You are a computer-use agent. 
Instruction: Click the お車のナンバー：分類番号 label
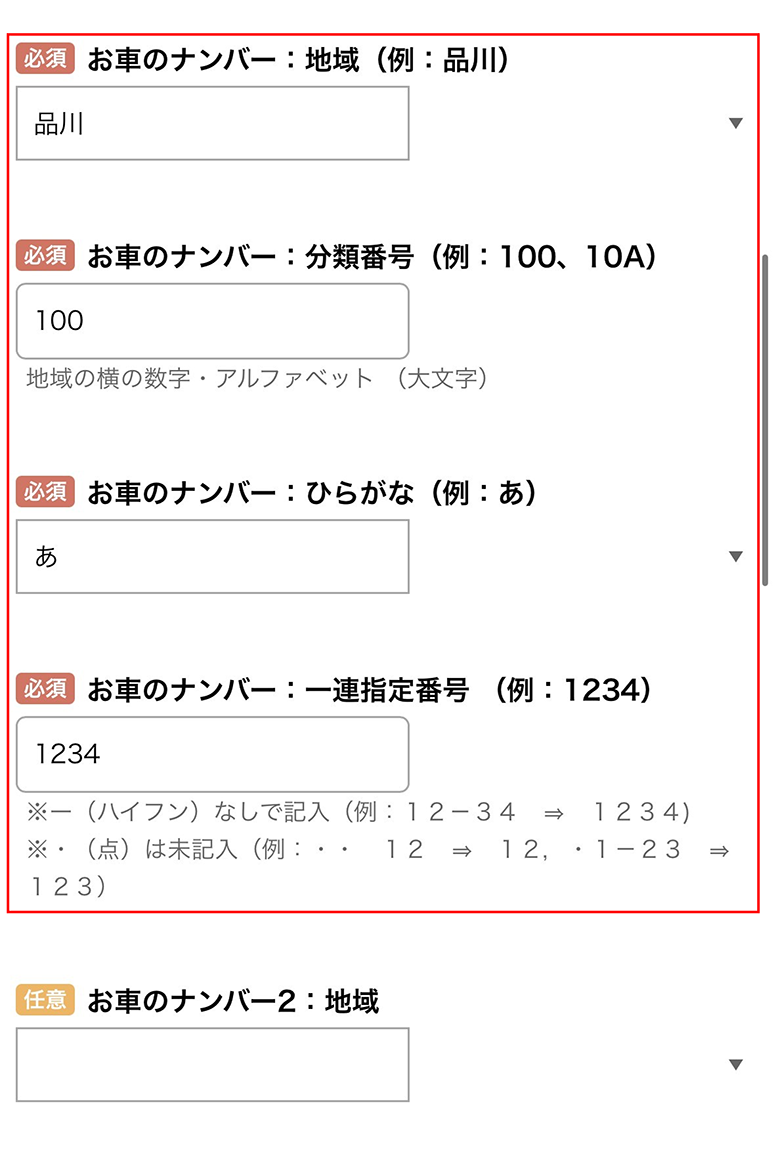pyautogui.click(x=372, y=258)
